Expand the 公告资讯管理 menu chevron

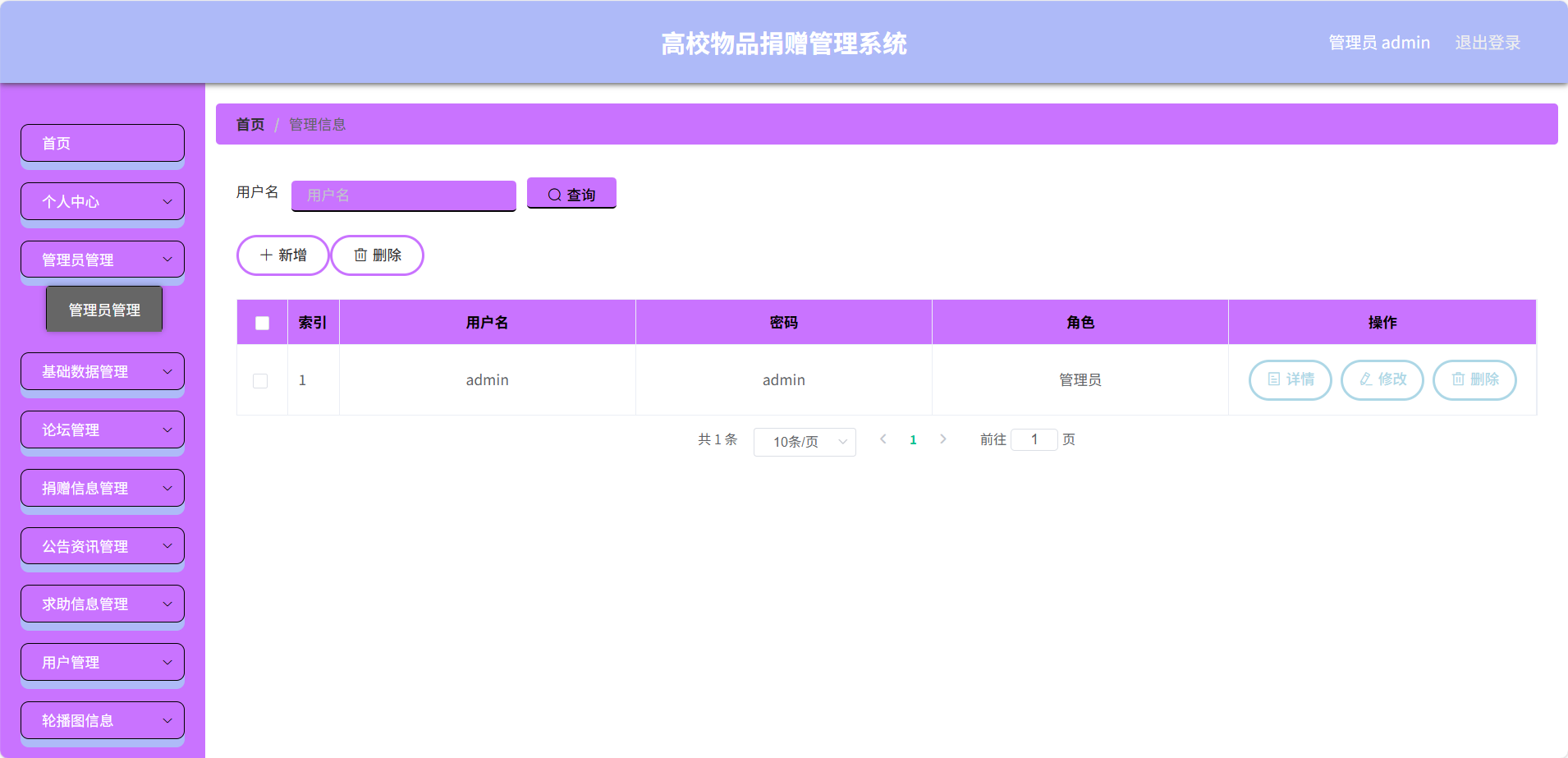(x=167, y=546)
